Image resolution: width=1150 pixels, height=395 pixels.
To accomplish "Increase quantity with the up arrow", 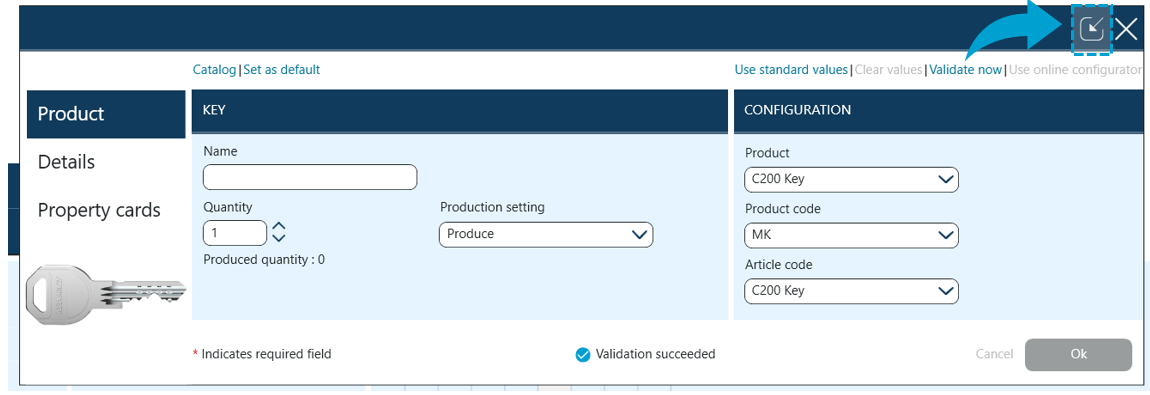I will click(279, 226).
